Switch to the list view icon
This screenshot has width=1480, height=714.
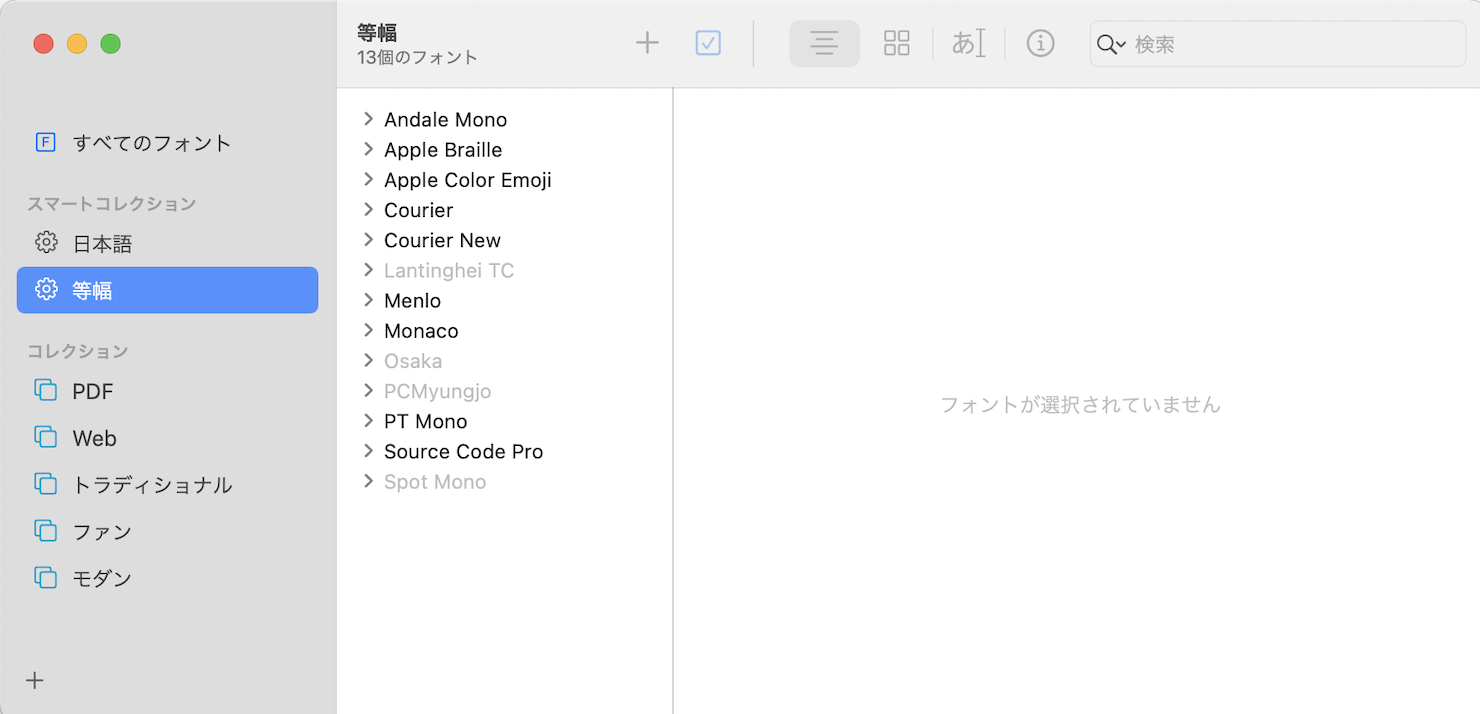[x=824, y=44]
